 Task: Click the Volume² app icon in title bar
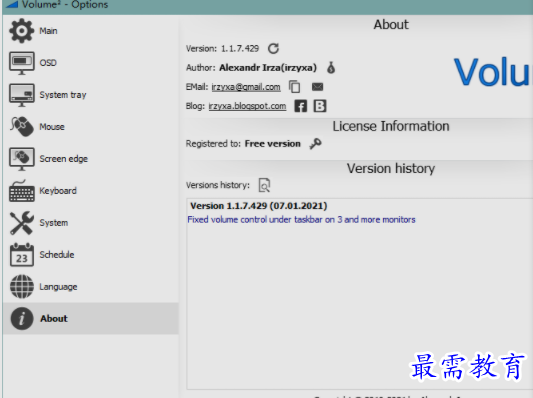[12, 4]
